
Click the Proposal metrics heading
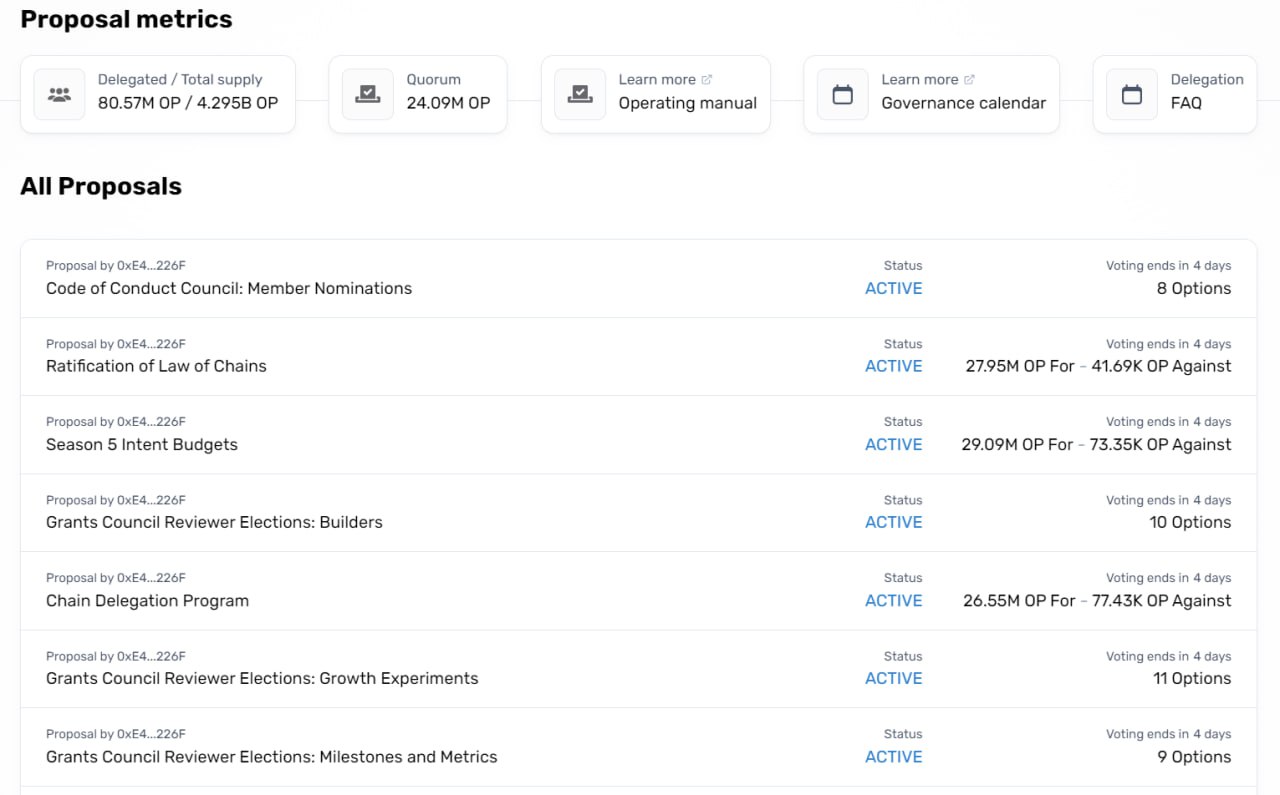coord(126,19)
